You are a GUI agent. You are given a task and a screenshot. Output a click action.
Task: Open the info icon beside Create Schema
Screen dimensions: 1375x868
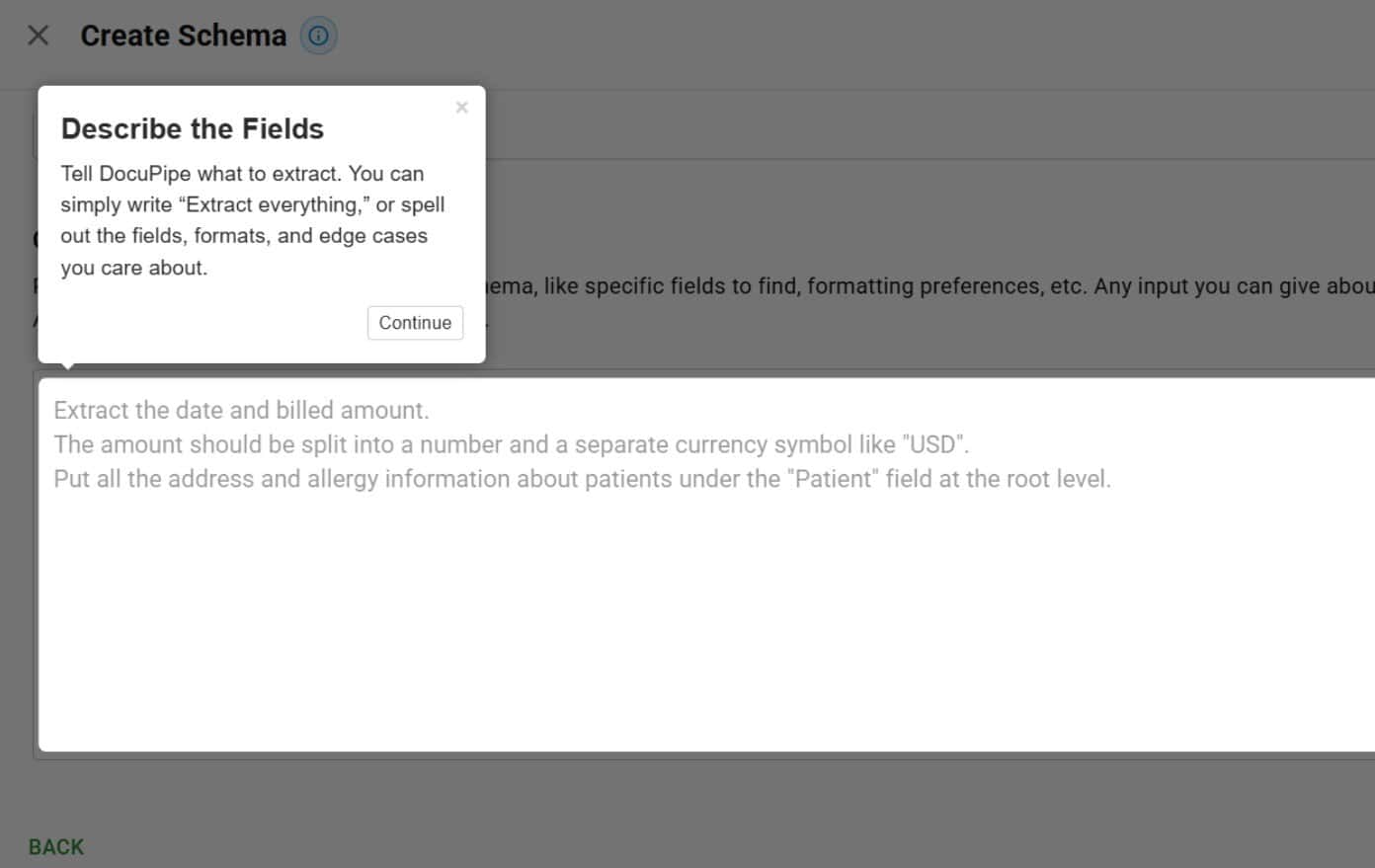pyautogui.click(x=318, y=36)
